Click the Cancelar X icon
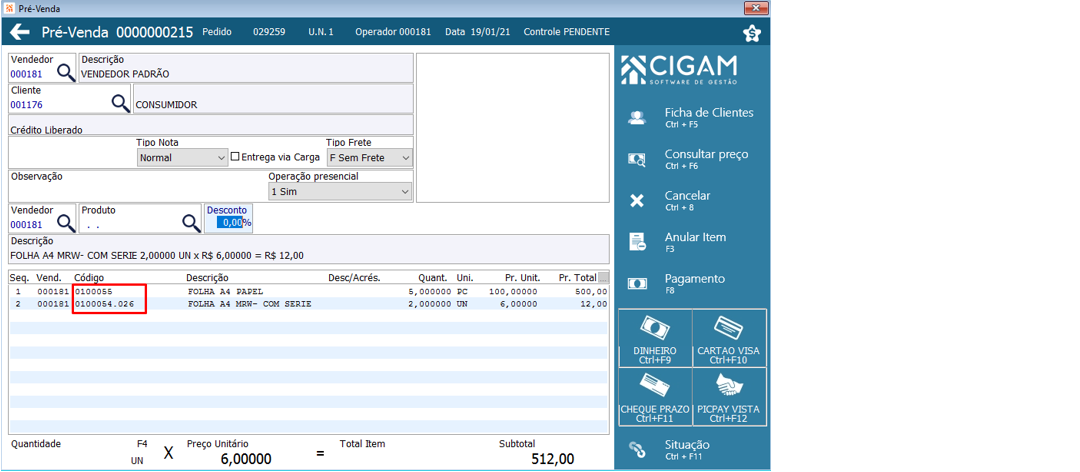Screen dimensions: 1080x472 click(637, 201)
